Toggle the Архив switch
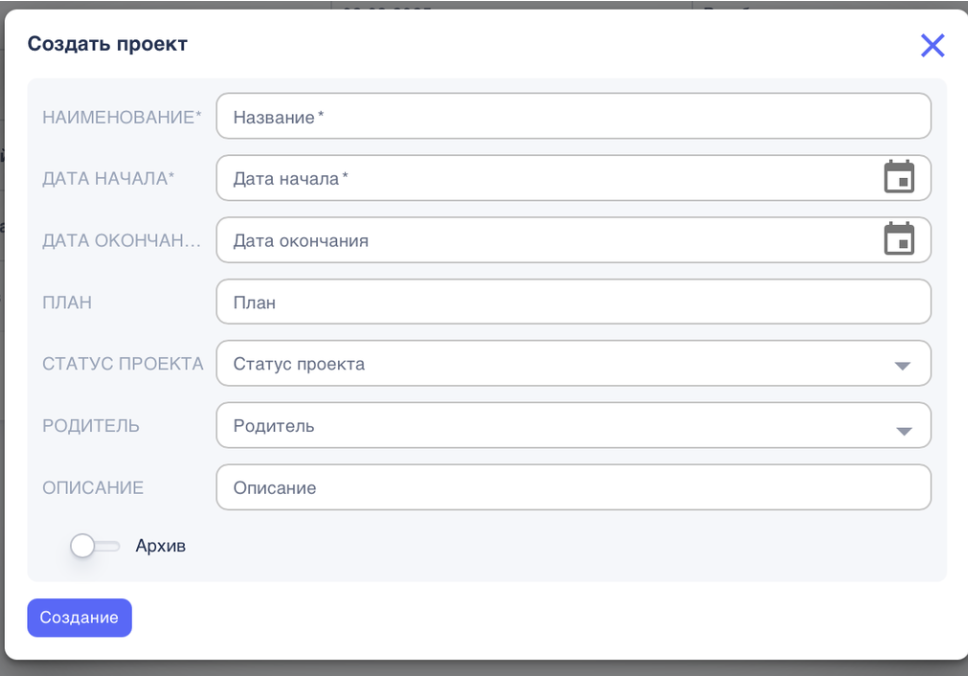968x676 pixels. pyautogui.click(x=95, y=546)
